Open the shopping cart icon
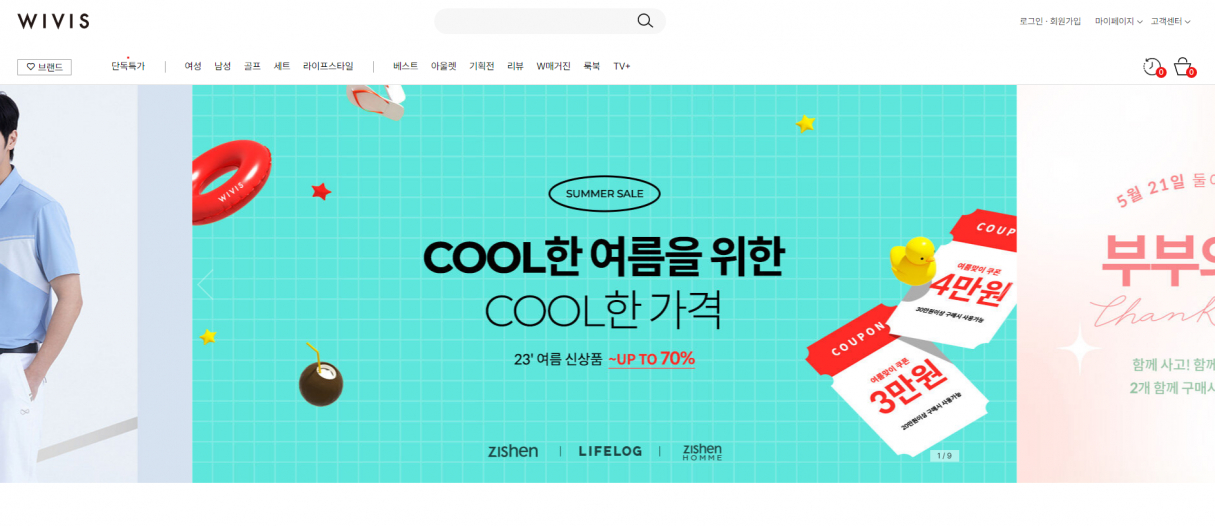Image resolution: width=1215 pixels, height=526 pixels. (1184, 67)
